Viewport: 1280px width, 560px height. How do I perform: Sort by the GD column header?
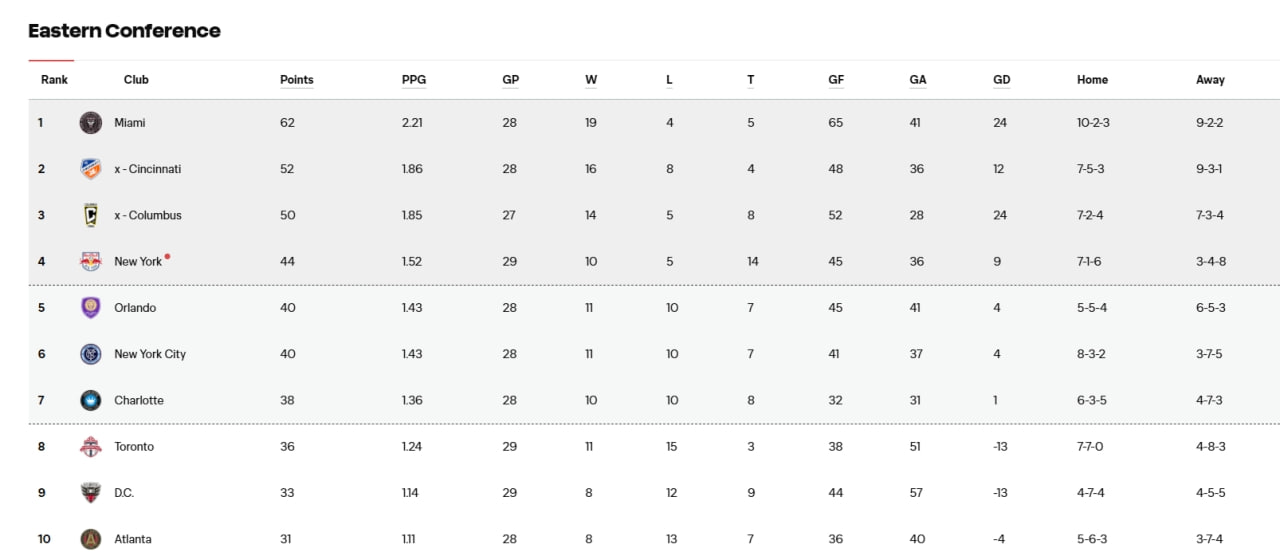coord(1002,80)
